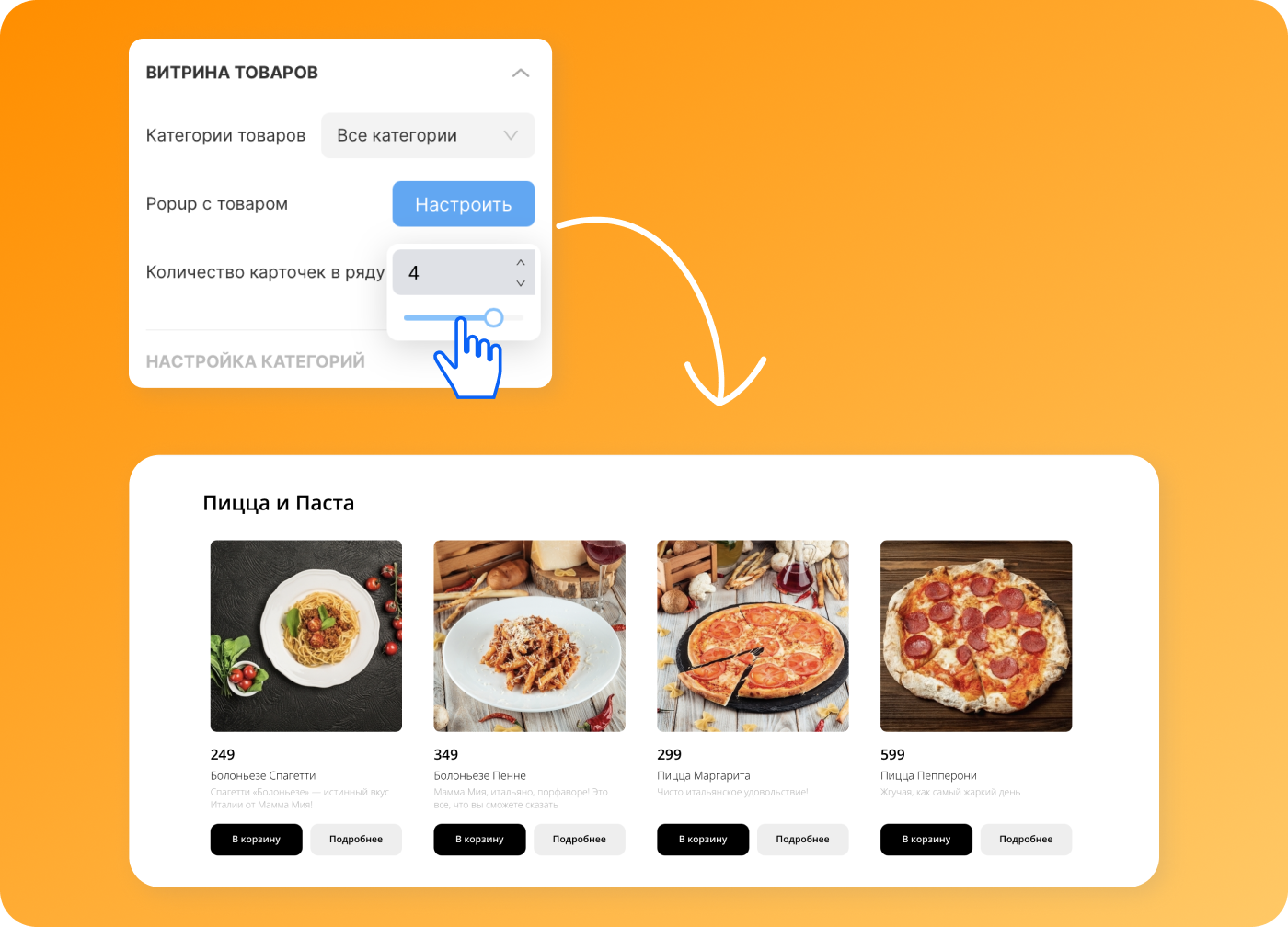
Task: Open the Болоньезе Спагетти product image
Action: coord(306,635)
